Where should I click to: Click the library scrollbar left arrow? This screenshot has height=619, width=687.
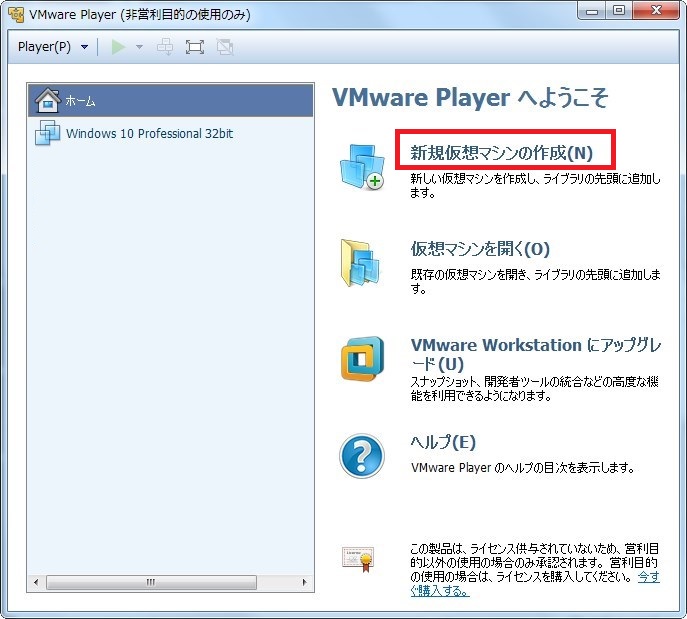coord(36,582)
